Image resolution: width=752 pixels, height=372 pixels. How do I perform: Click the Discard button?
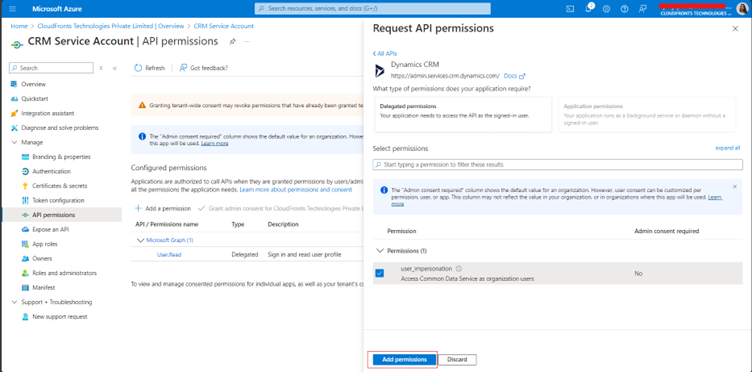(457, 360)
